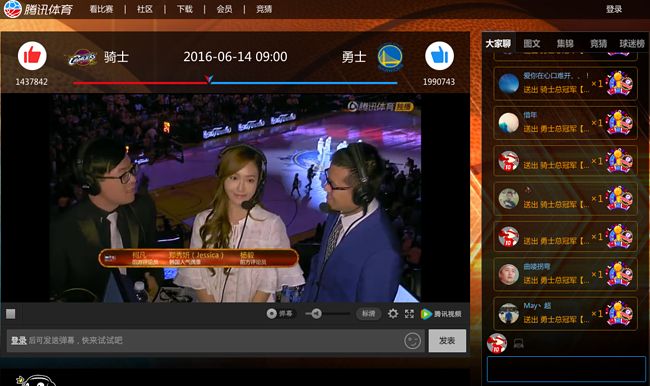Open video settings gear icon
650x386 pixels.
pos(393,314)
